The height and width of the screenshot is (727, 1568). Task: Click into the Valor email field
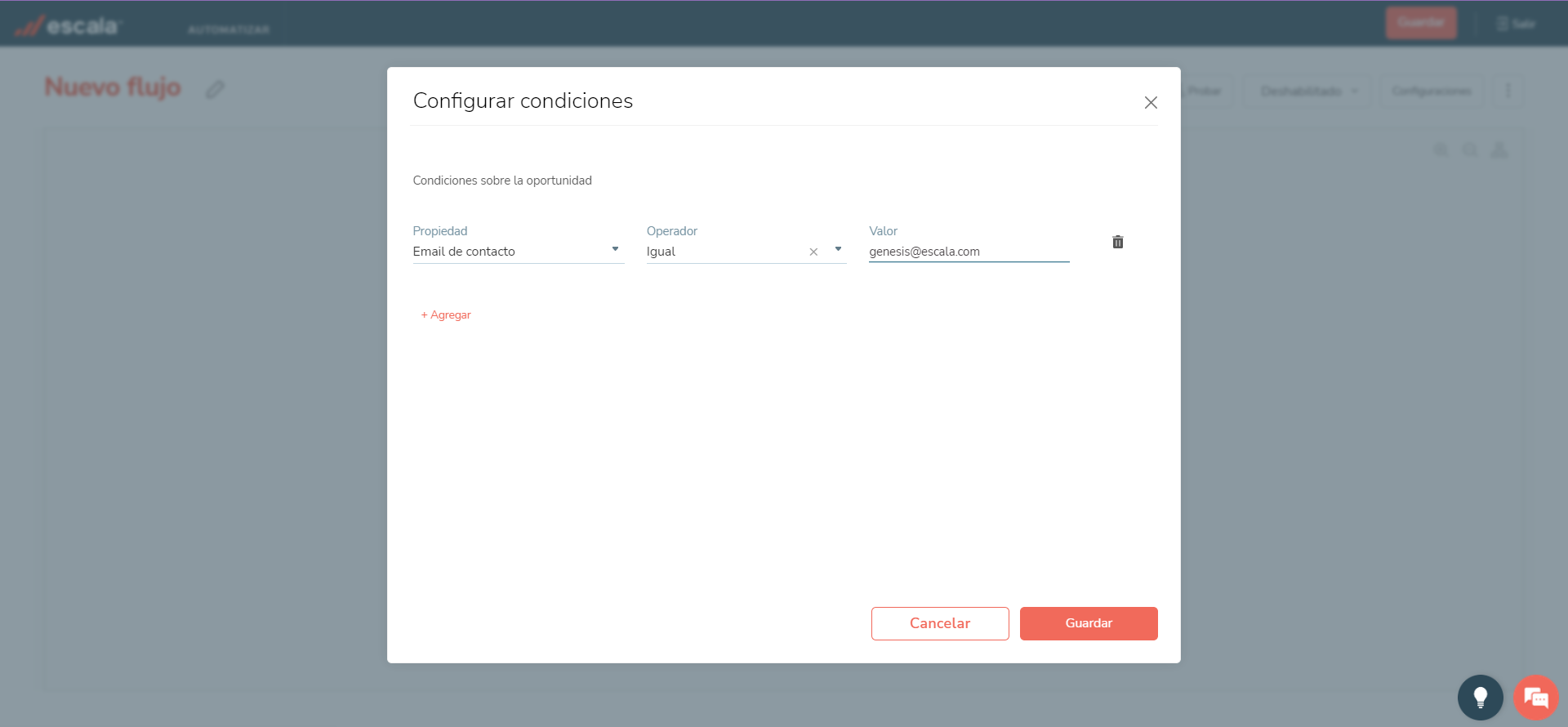tap(968, 252)
